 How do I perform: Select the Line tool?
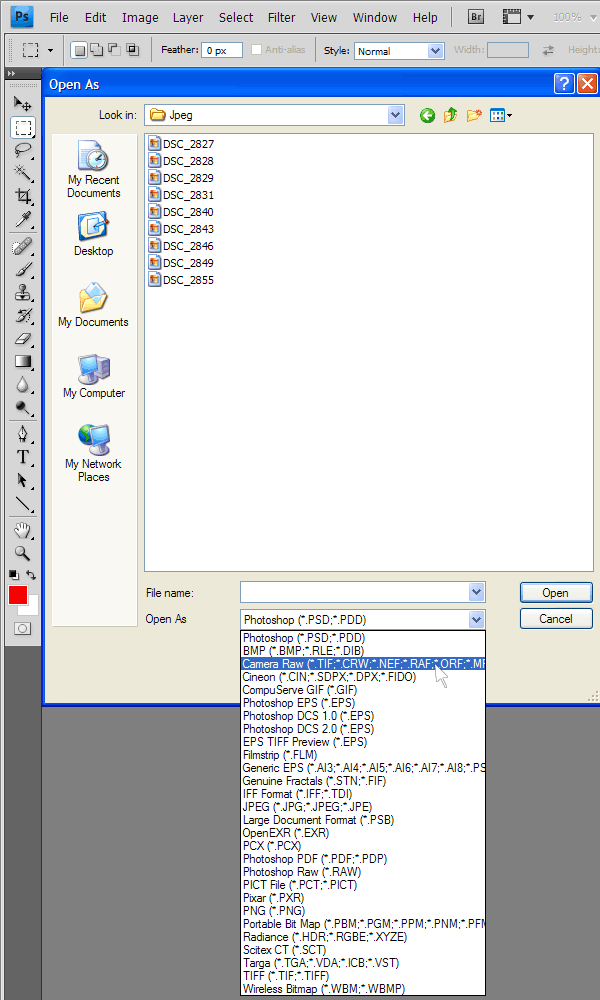[23, 503]
